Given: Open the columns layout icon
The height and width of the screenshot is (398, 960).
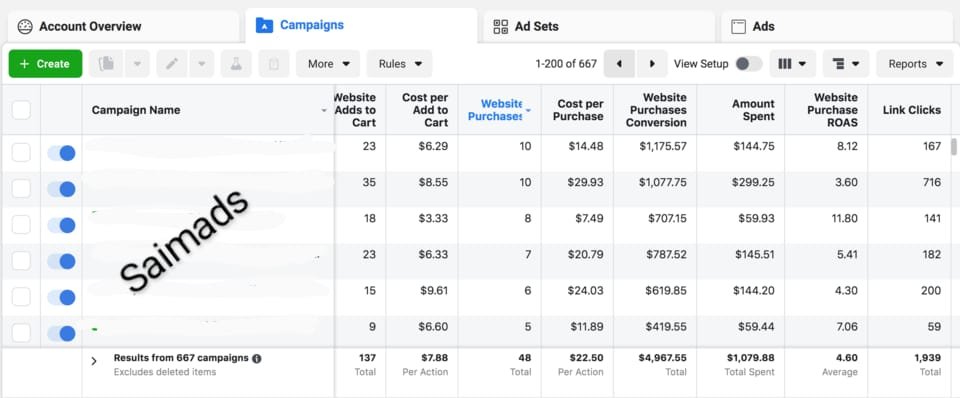Looking at the screenshot, I should [x=792, y=64].
